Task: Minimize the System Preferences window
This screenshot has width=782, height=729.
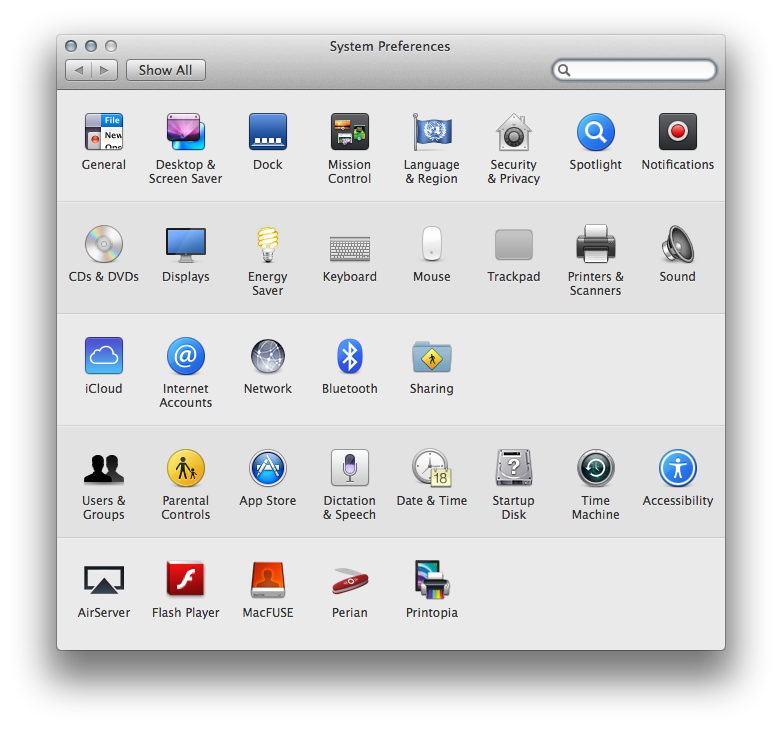Action: (91, 46)
